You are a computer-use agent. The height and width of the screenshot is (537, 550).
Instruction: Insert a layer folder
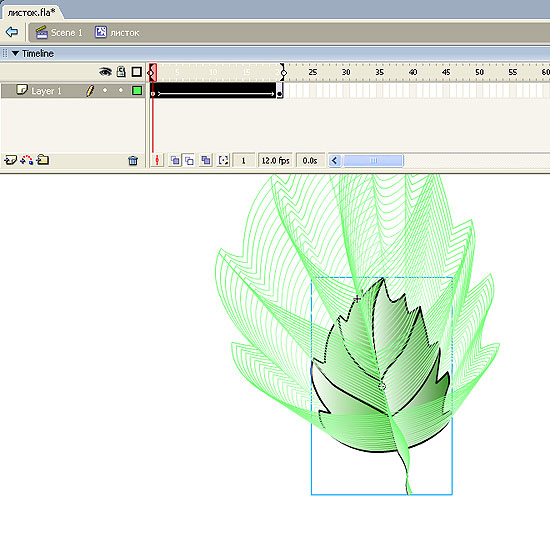point(43,160)
